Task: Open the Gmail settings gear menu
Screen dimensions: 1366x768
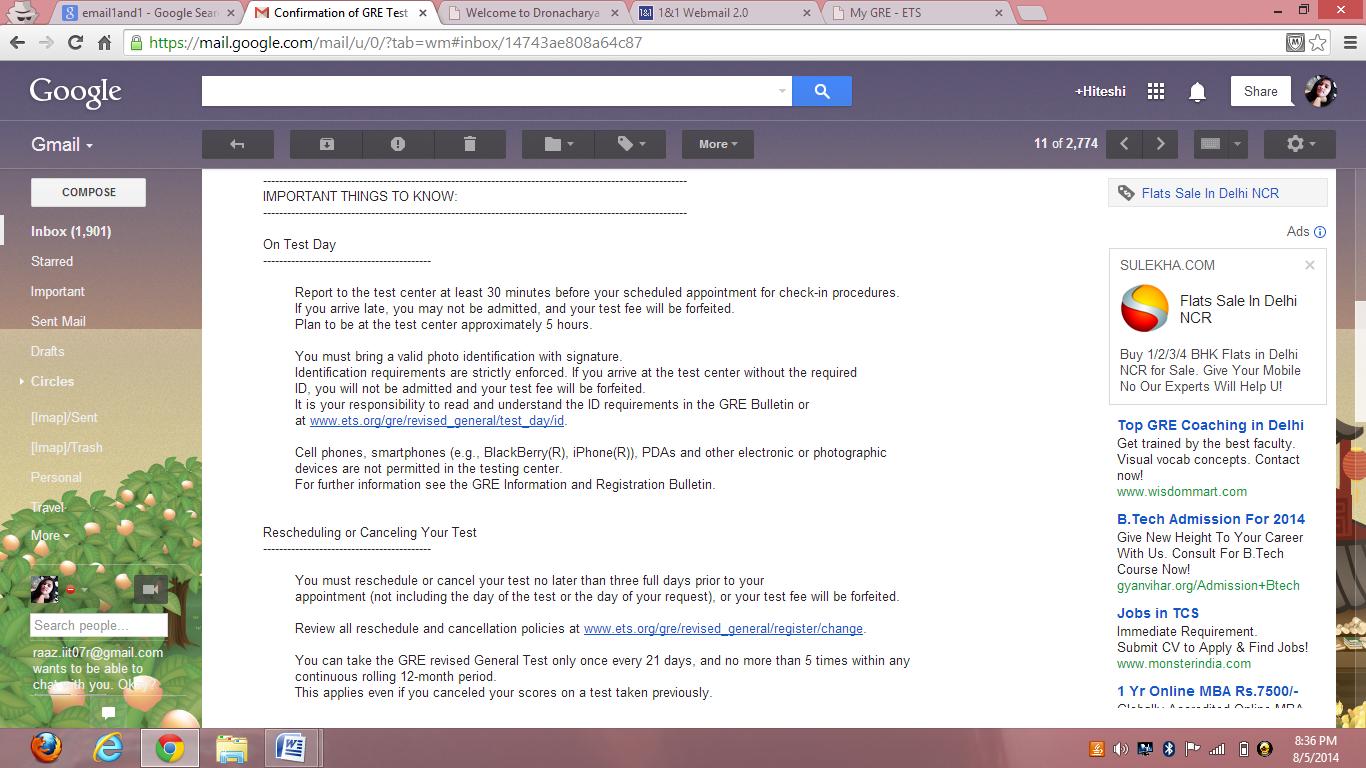Action: coord(1300,144)
